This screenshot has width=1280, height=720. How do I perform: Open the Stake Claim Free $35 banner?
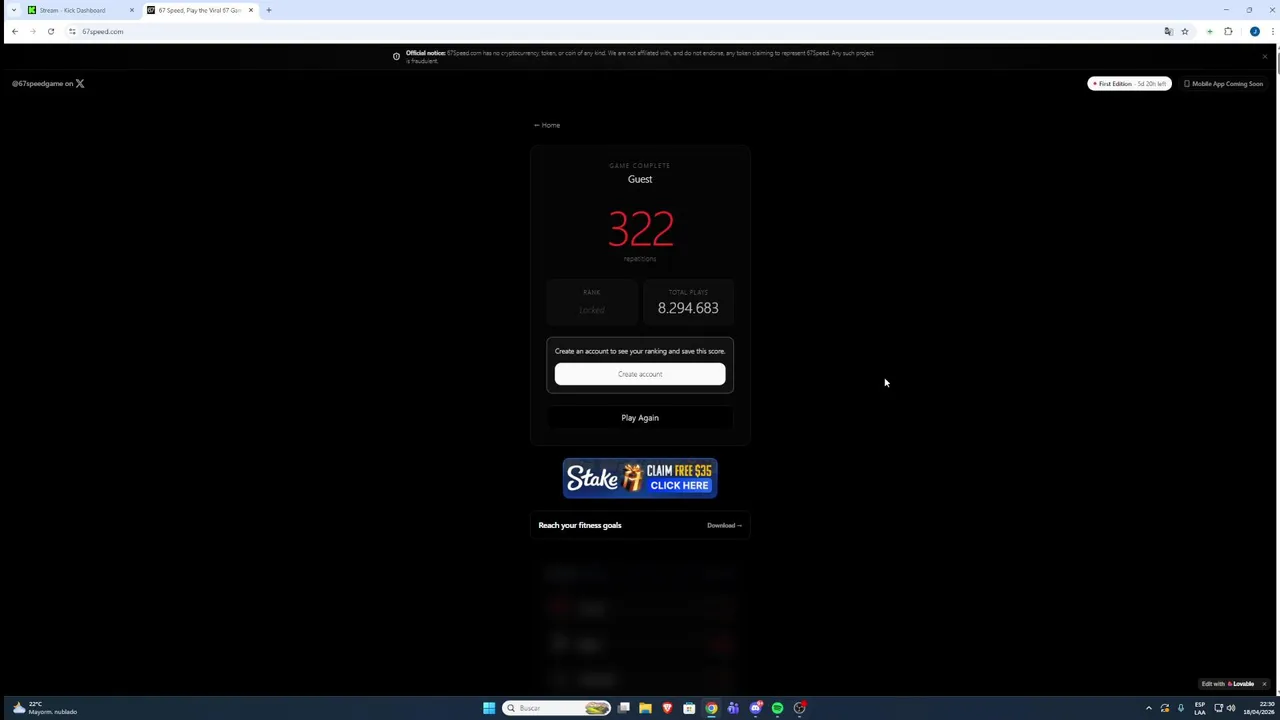click(x=640, y=478)
